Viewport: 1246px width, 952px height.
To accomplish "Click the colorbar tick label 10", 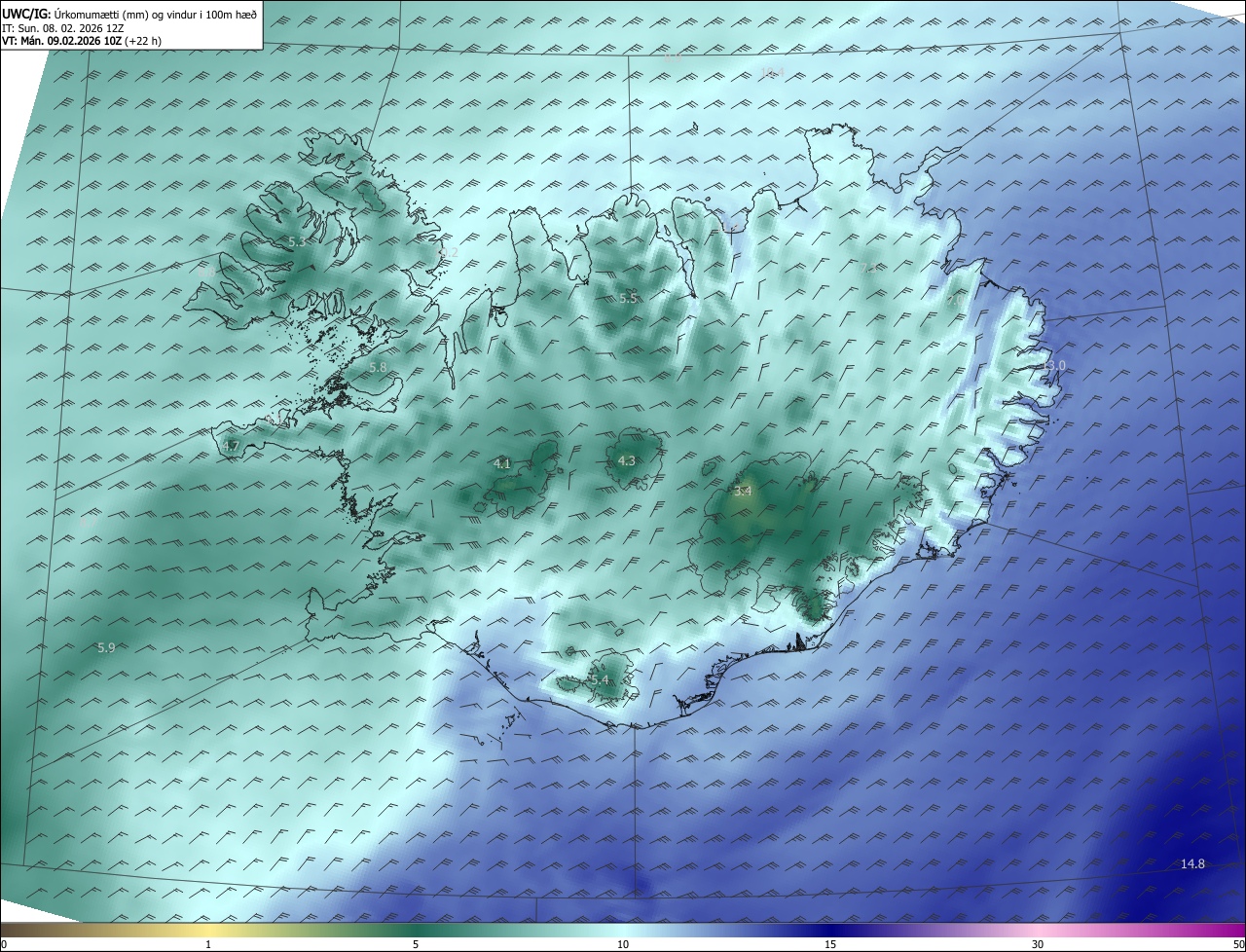I will tap(623, 944).
